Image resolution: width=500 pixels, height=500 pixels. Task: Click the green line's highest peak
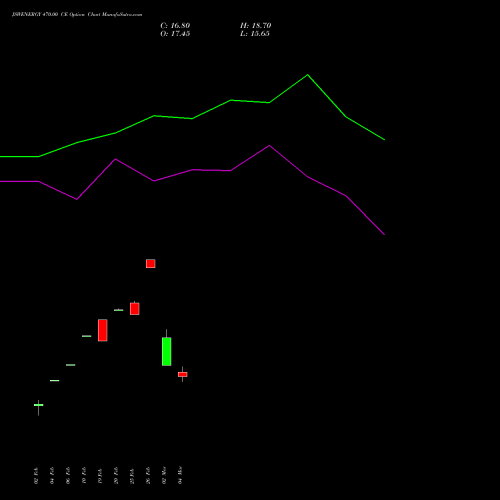[307, 75]
